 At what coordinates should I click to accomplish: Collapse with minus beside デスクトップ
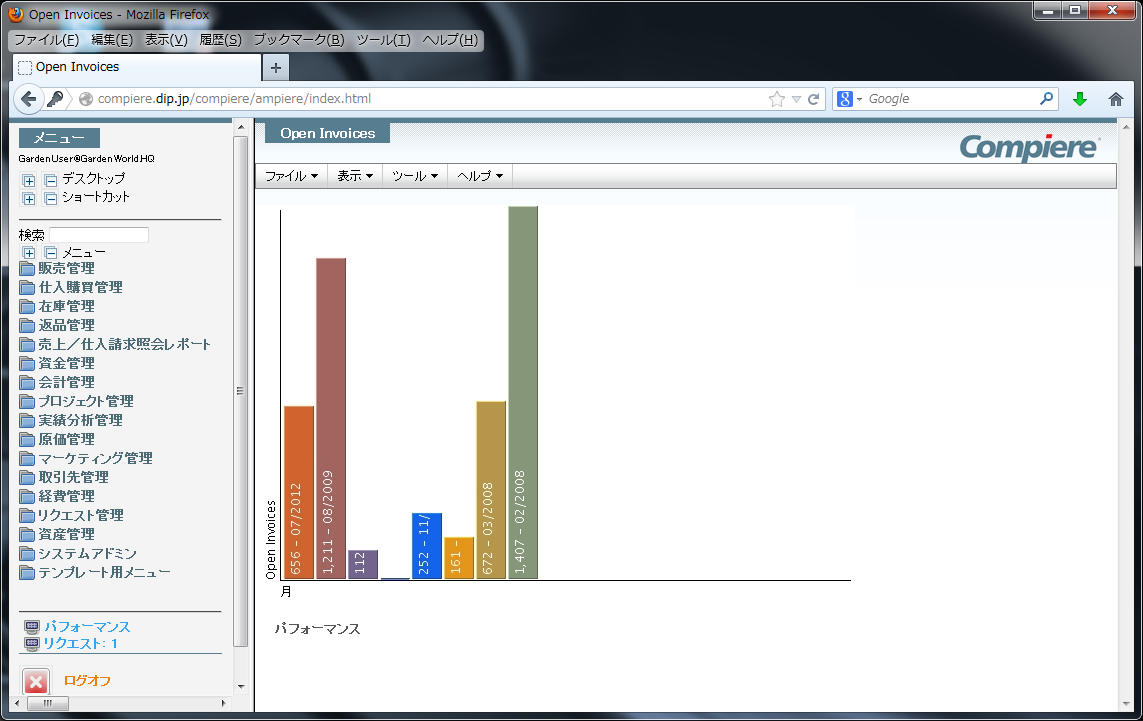click(50, 180)
